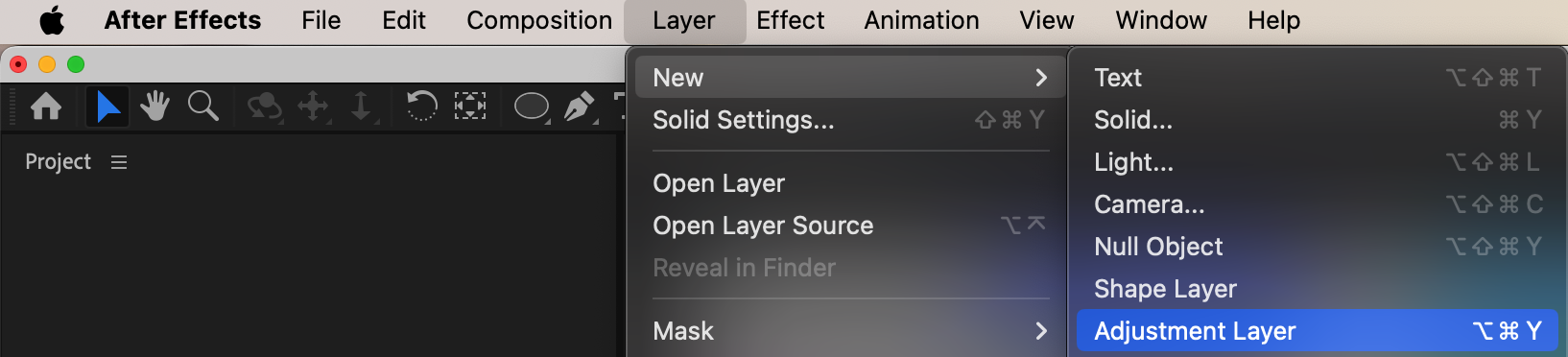Select the Pen tool
Viewport: 1568px width, 357px height.
(x=580, y=107)
